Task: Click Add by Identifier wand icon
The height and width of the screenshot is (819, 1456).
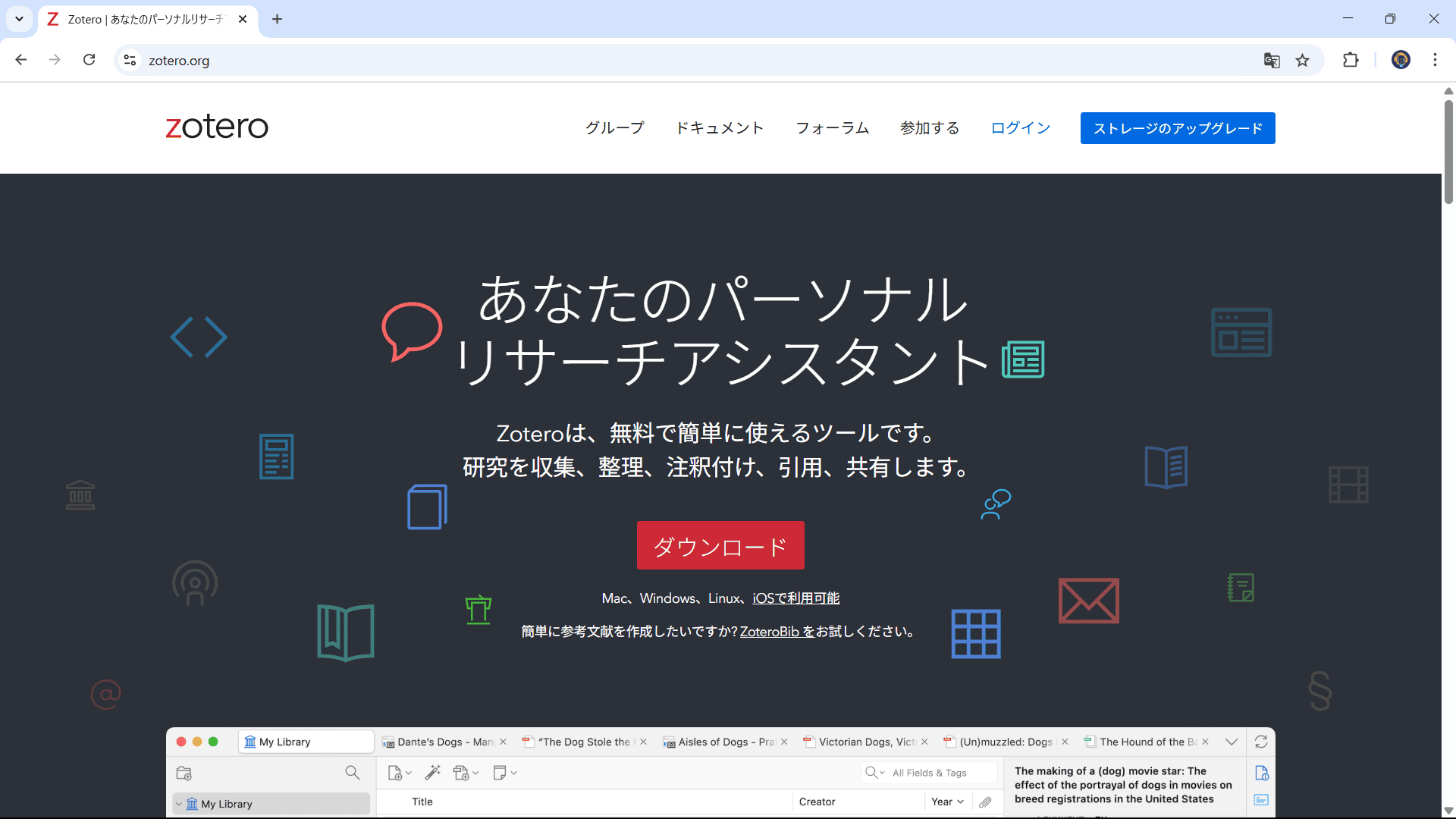Action: click(x=433, y=773)
